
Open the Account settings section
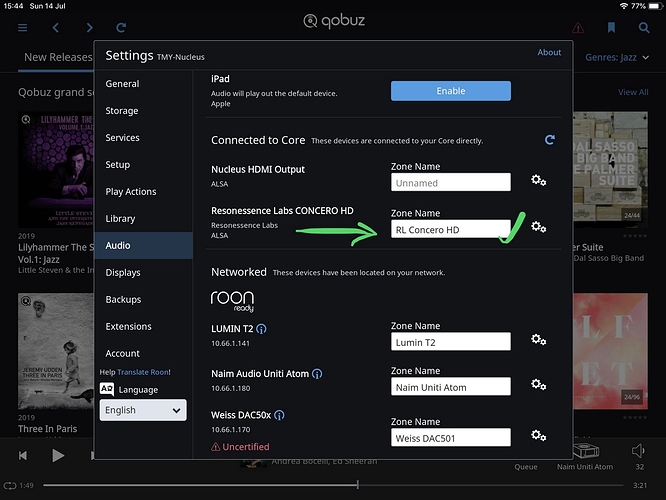pos(122,353)
